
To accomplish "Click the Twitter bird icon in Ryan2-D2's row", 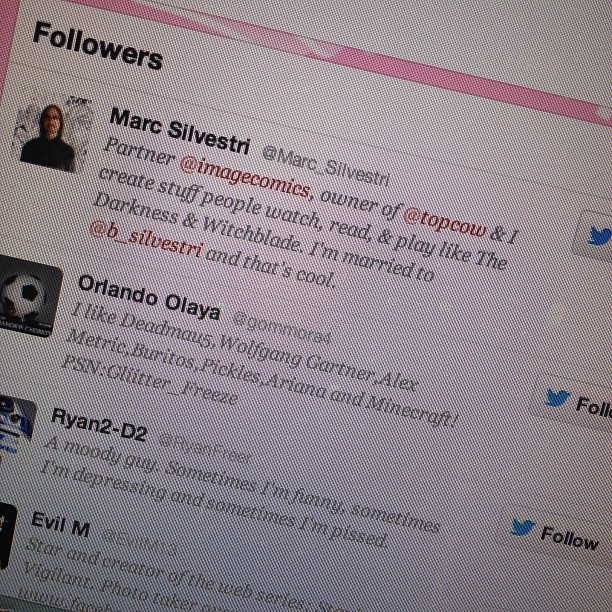I will pos(523,527).
